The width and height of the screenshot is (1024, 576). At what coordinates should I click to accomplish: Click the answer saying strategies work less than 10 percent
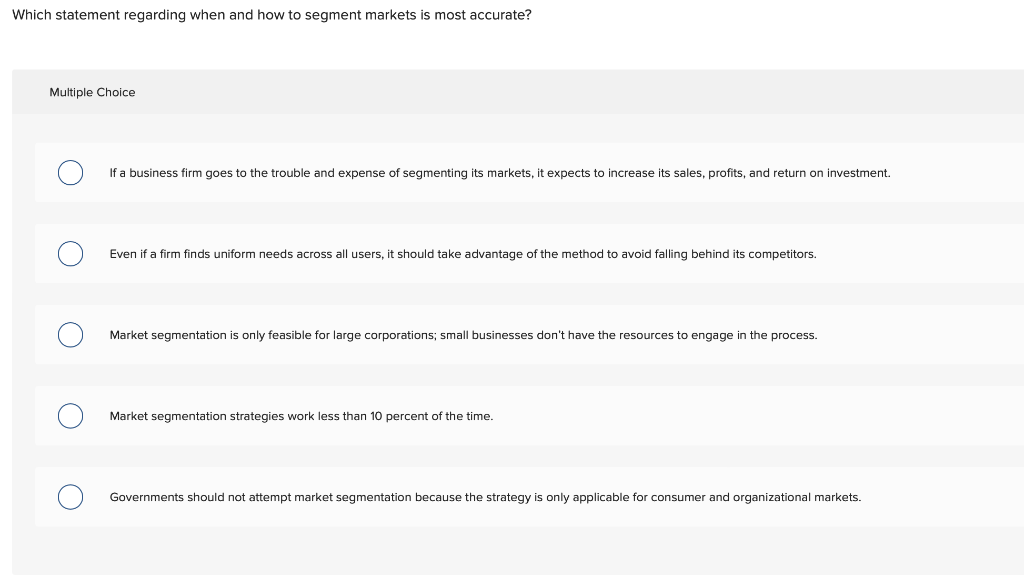(x=301, y=415)
